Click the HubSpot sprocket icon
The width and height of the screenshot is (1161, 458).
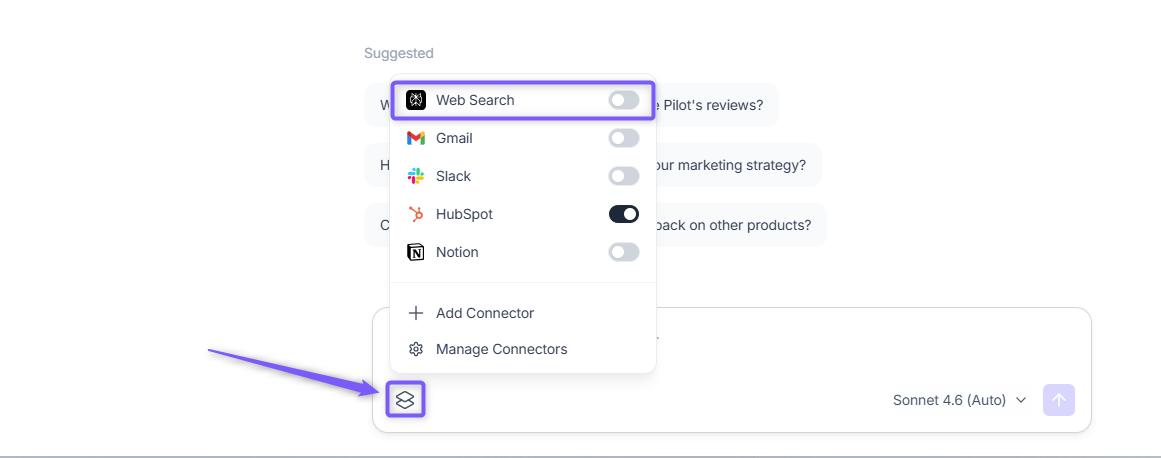pos(416,215)
